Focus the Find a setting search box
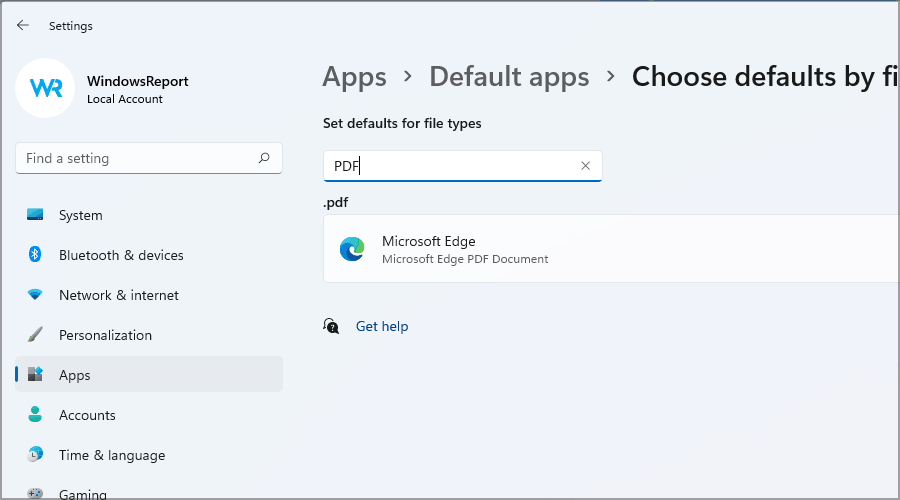The height and width of the screenshot is (500, 900). click(149, 158)
